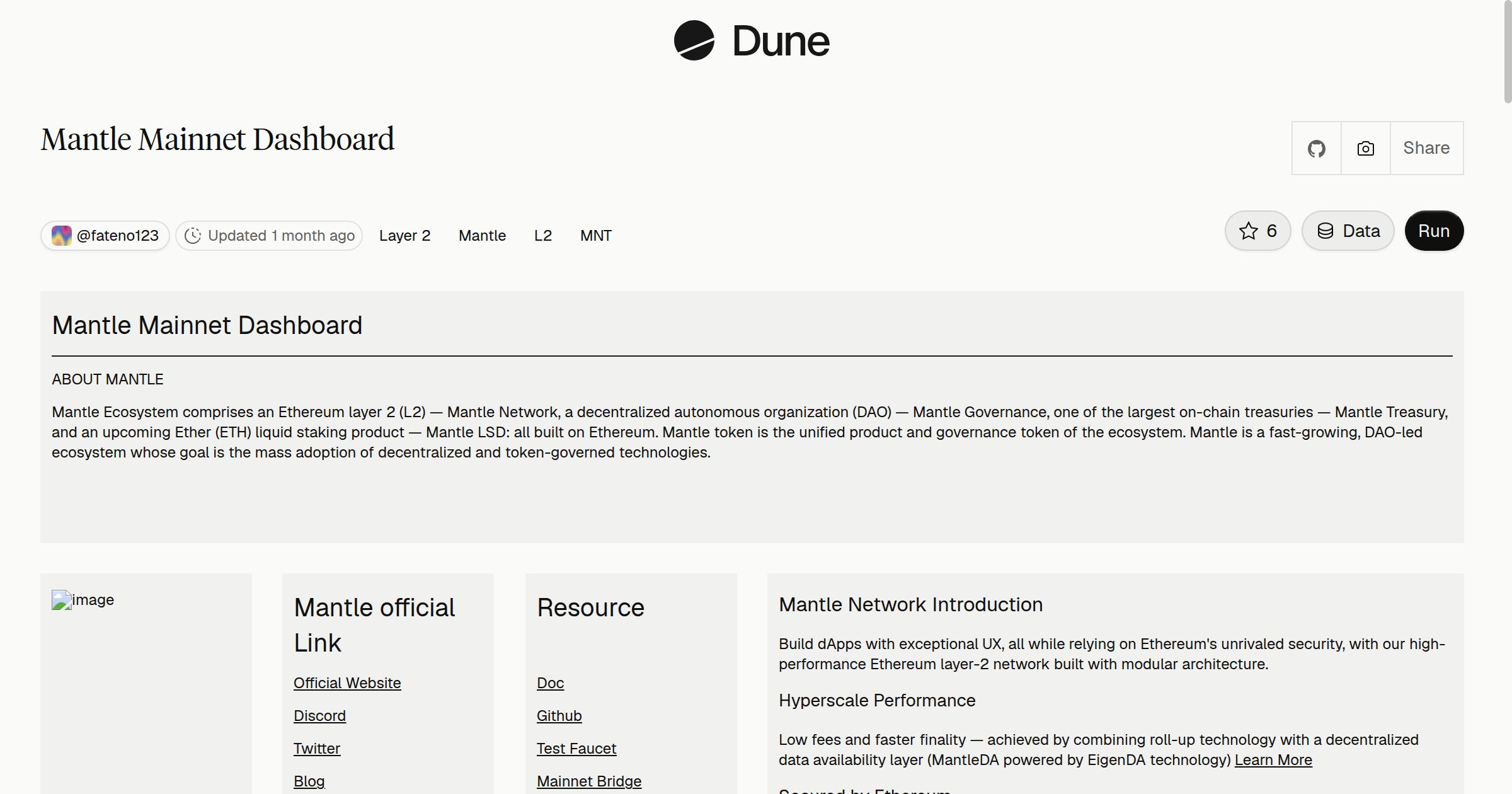This screenshot has height=794, width=1512.
Task: Select the Mantle tag
Action: coord(482,236)
